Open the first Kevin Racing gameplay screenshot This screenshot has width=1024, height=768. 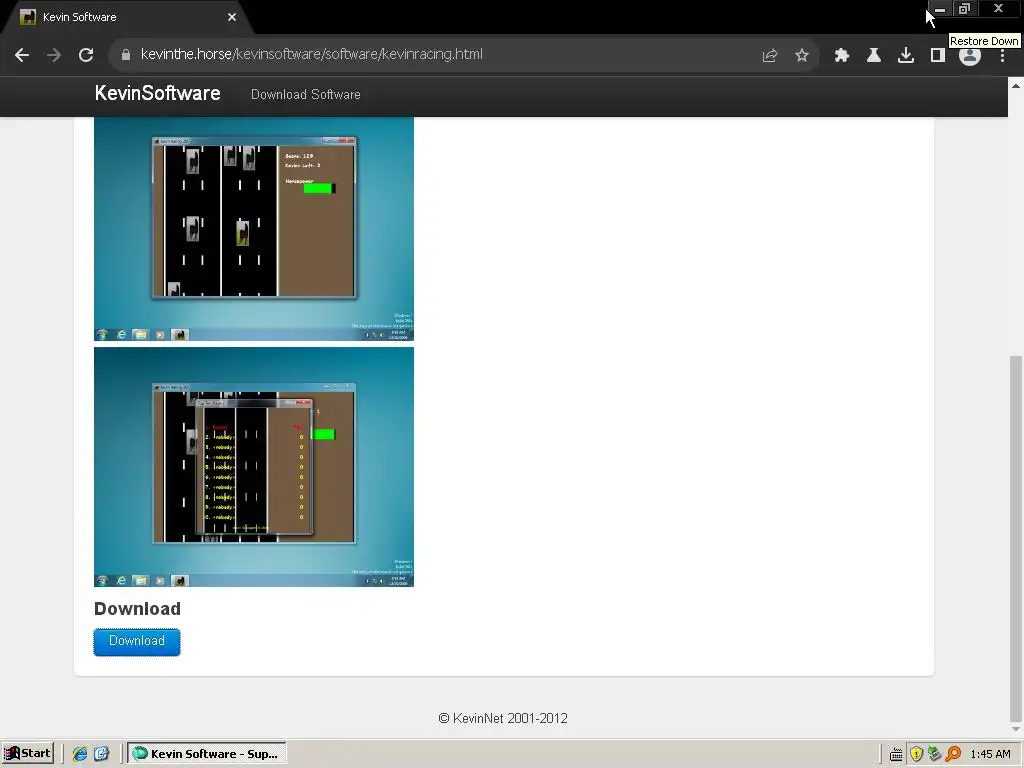(253, 229)
